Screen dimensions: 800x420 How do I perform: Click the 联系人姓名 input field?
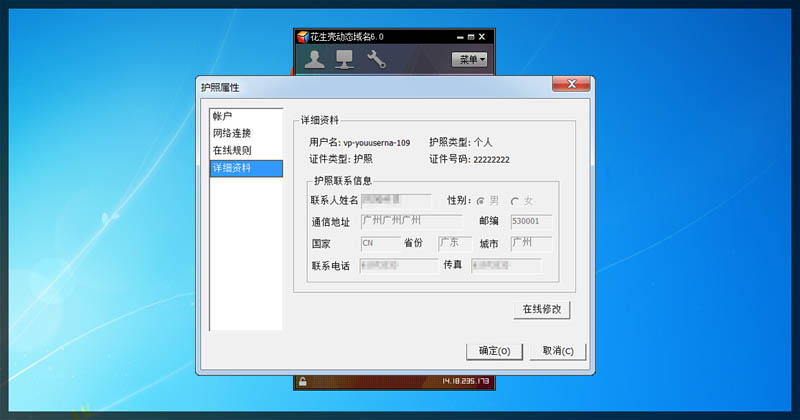tap(396, 201)
